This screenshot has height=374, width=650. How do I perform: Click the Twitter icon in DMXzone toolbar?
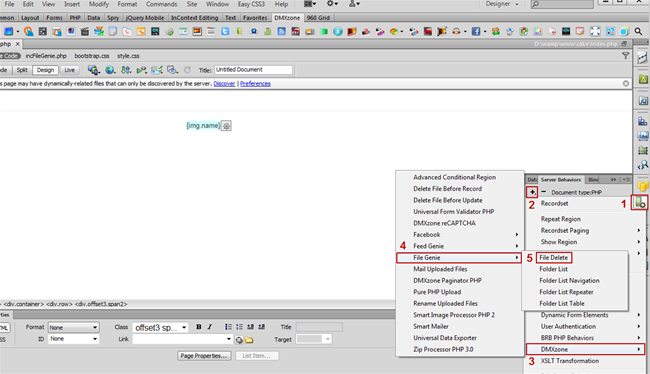225,32
